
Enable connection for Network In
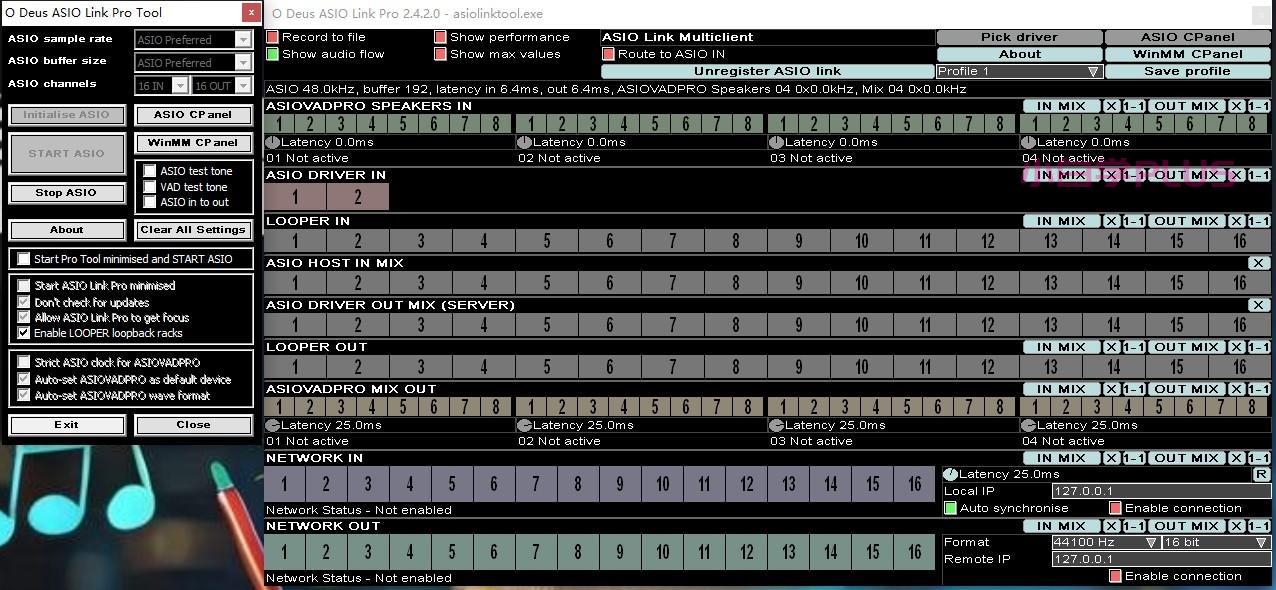click(x=1115, y=508)
